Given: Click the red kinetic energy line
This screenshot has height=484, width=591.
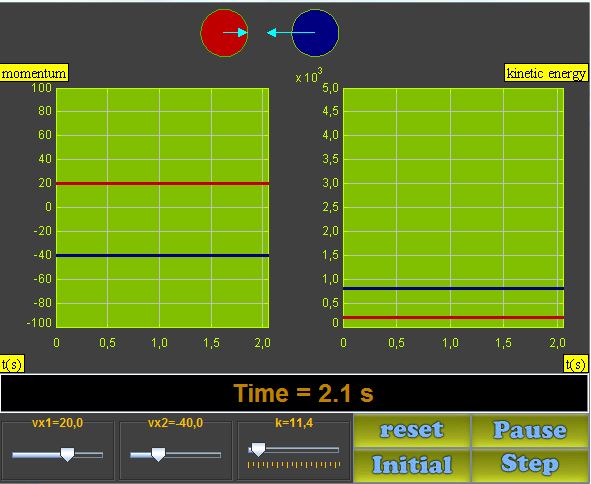Looking at the screenshot, I should coord(453,317).
